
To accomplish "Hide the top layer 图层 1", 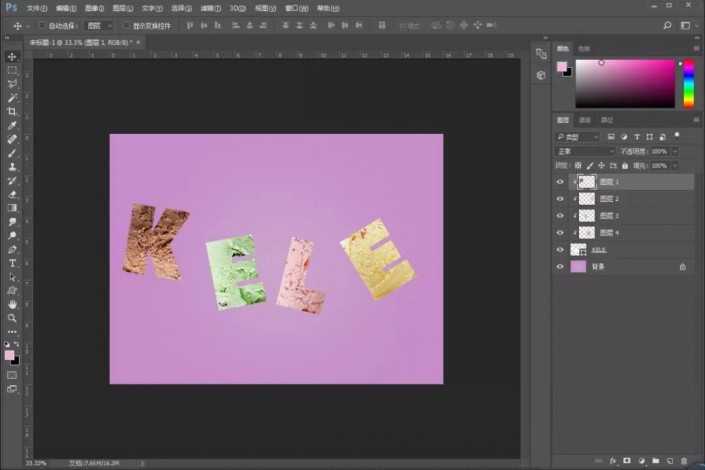I will (x=560, y=182).
